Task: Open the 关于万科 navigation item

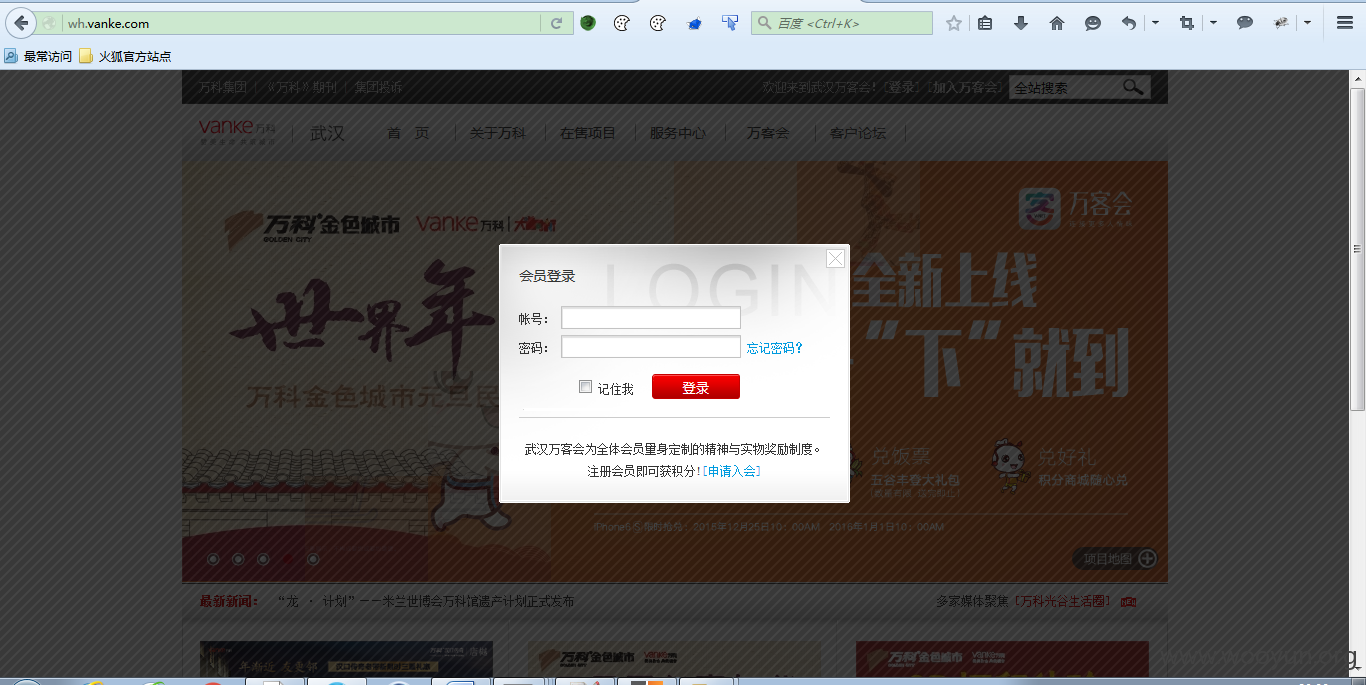Action: pyautogui.click(x=498, y=132)
